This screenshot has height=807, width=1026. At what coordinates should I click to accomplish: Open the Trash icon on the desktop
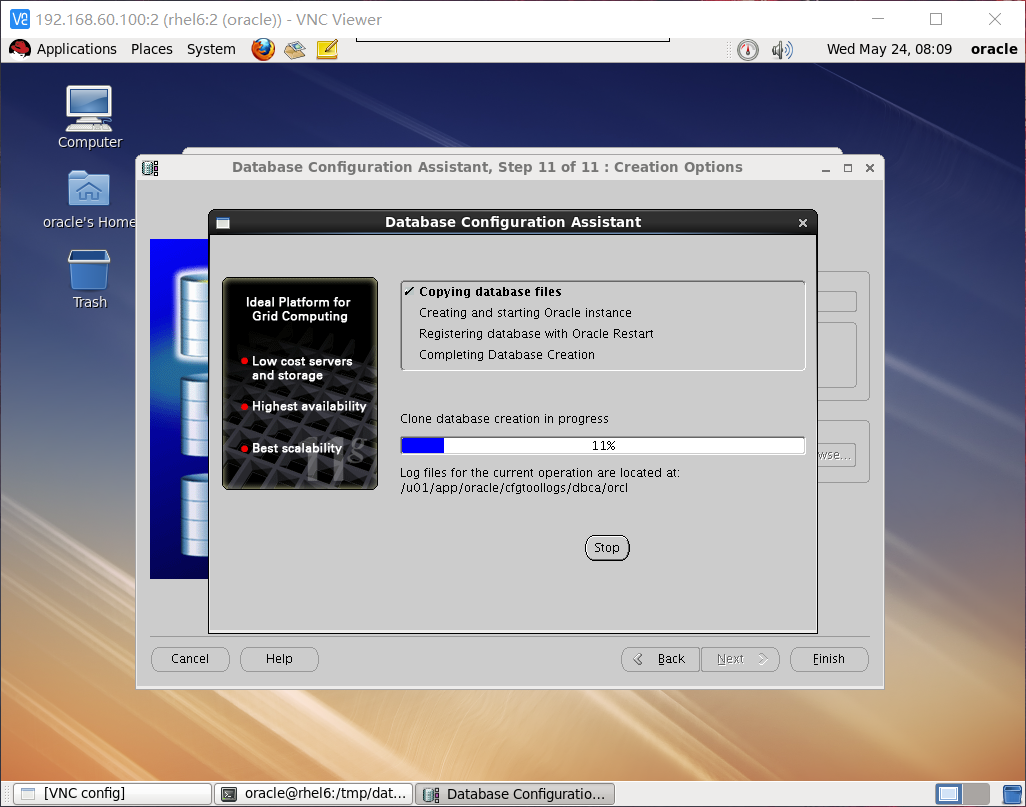[88, 268]
